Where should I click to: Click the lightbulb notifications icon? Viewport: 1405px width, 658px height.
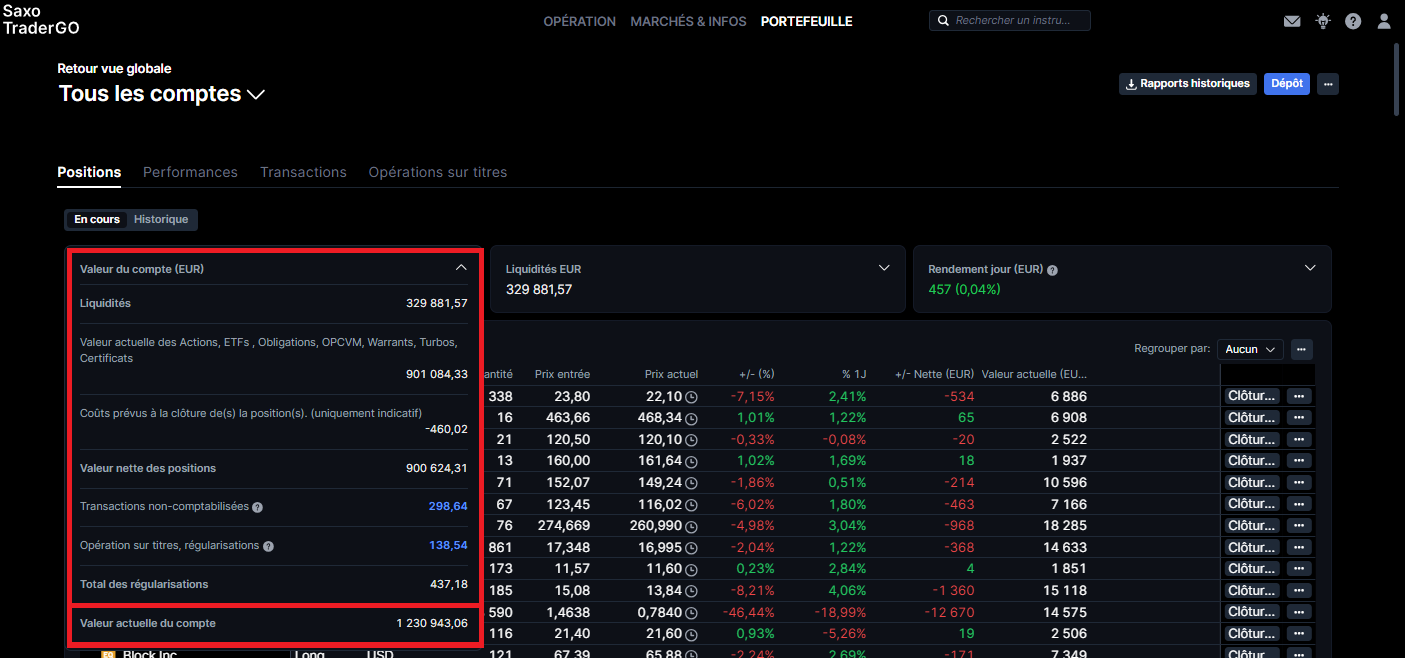(1323, 21)
